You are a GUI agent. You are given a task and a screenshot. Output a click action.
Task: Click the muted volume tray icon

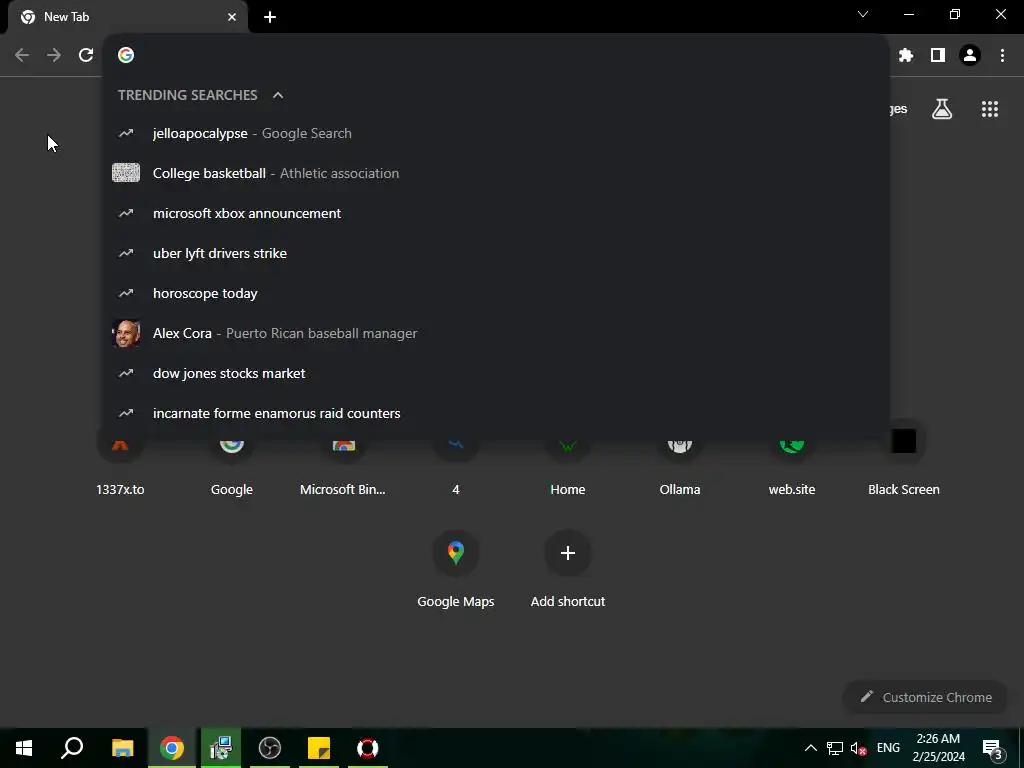(859, 748)
